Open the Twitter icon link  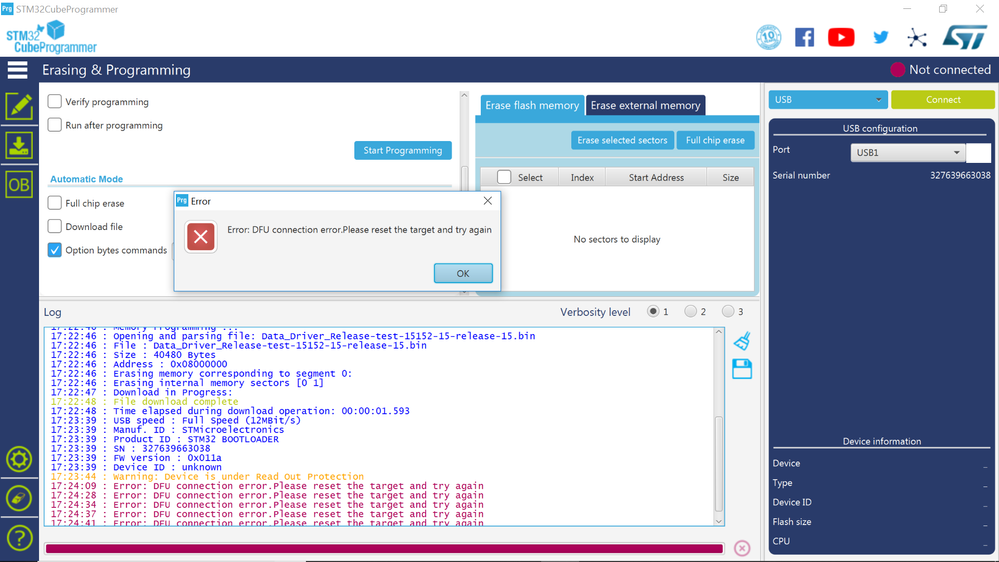click(x=881, y=38)
